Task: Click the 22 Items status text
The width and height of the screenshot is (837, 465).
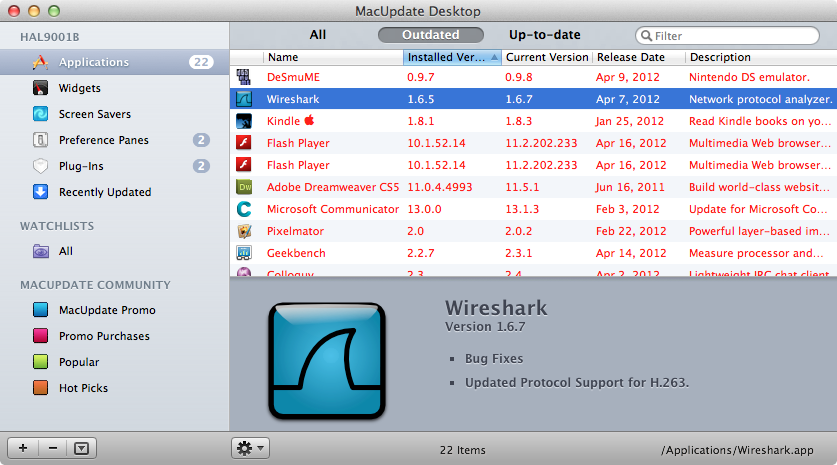Action: [x=462, y=450]
